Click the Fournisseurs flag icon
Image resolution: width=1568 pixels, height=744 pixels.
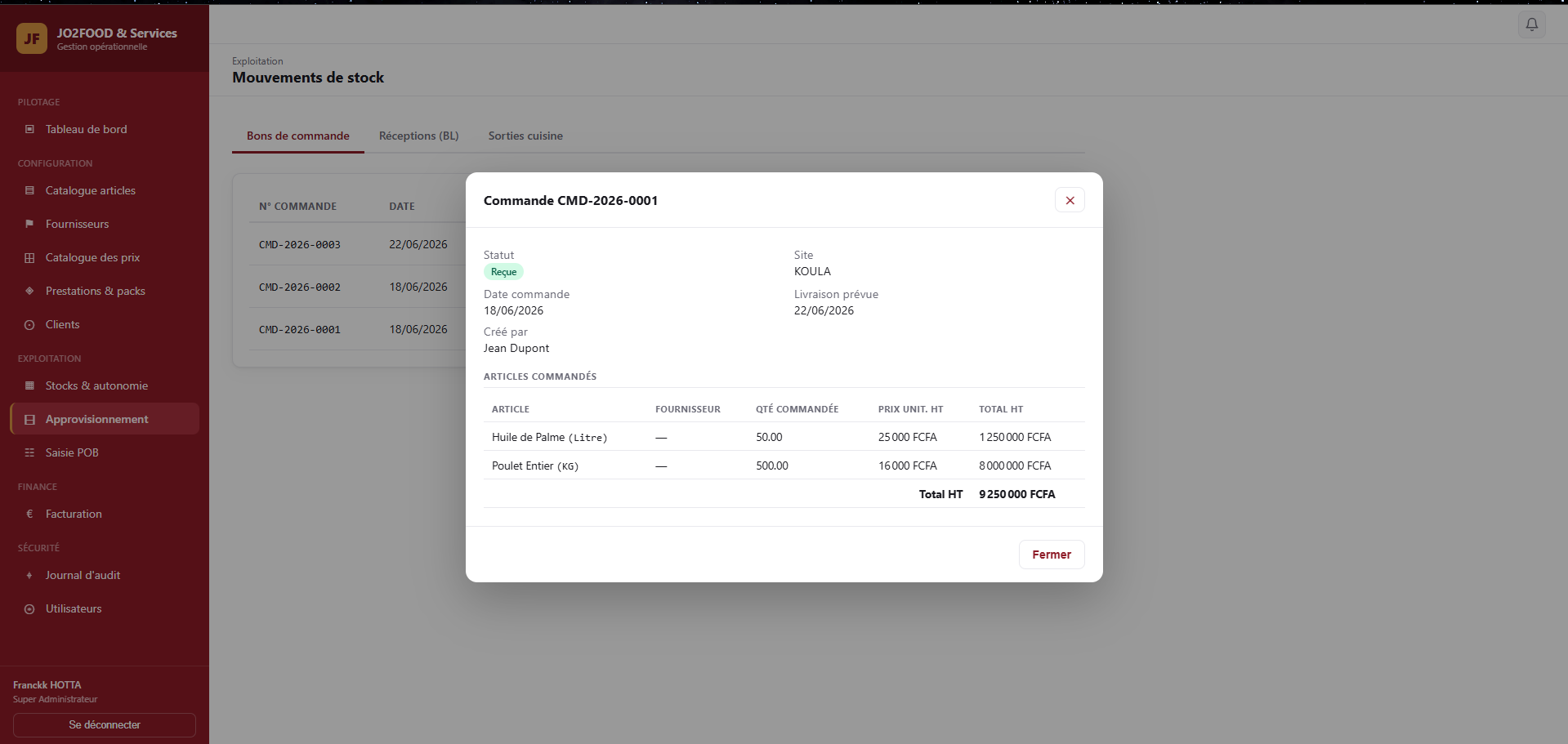pyautogui.click(x=29, y=224)
